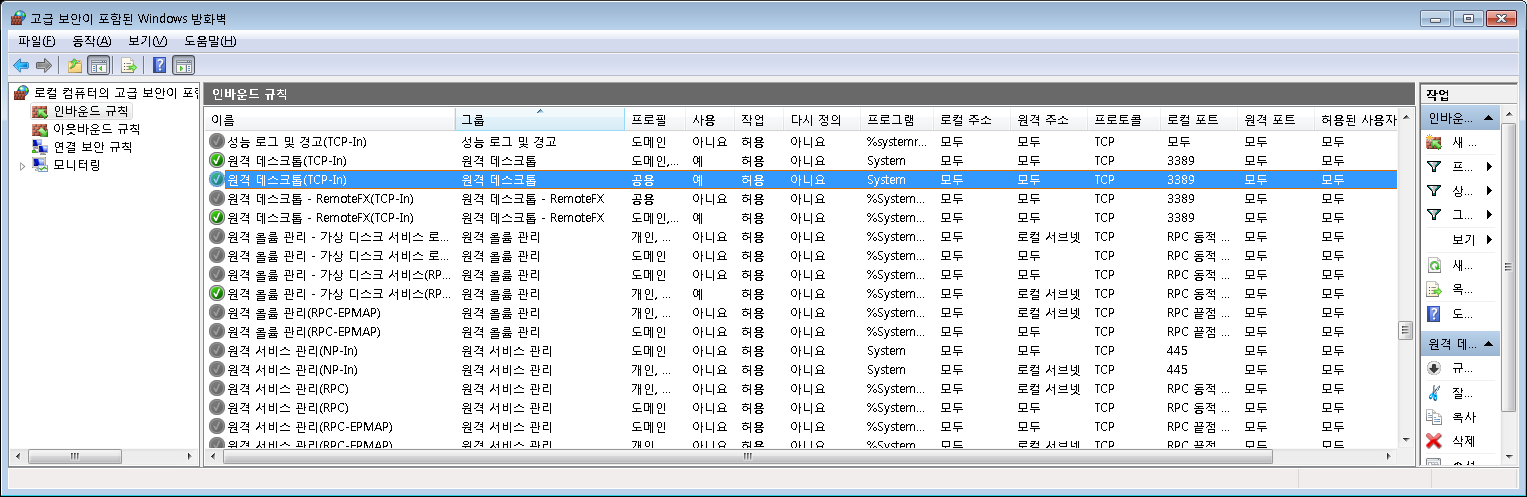Screen dimensions: 1527x497
Task: Open 아웃바운드 규칙 in the tree
Action: pos(96,129)
